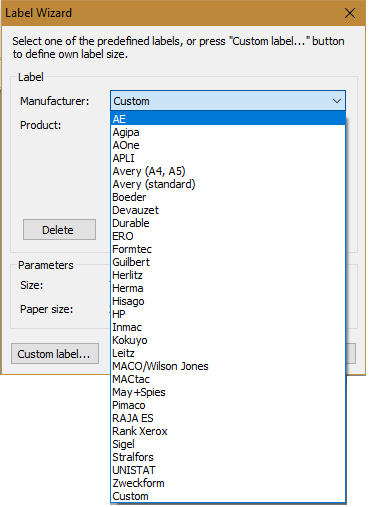371x507 pixels.
Task: Select AE in the manufacturer list
Action: click(228, 119)
